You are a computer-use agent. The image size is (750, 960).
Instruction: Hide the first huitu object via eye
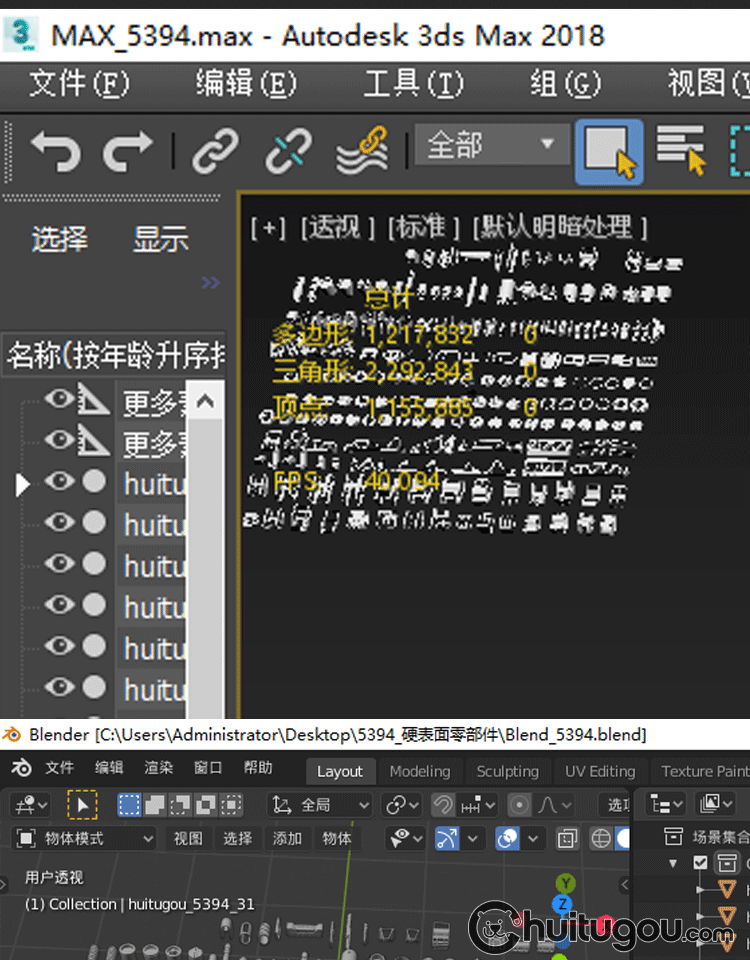point(60,482)
